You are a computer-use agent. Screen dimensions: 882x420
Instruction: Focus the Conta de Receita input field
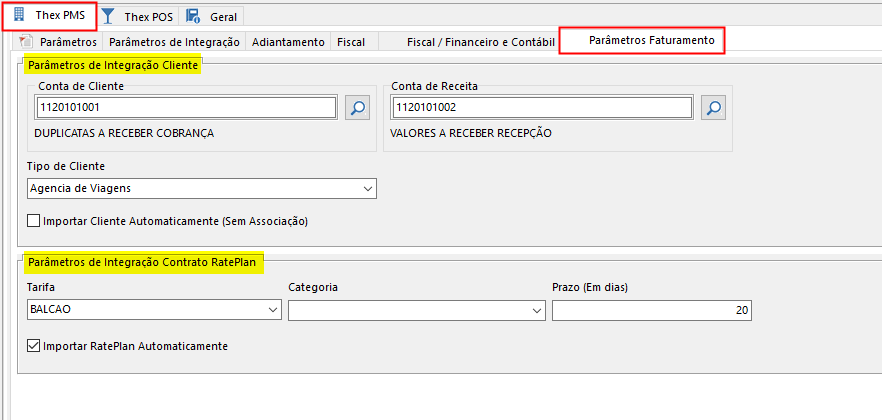(x=541, y=107)
